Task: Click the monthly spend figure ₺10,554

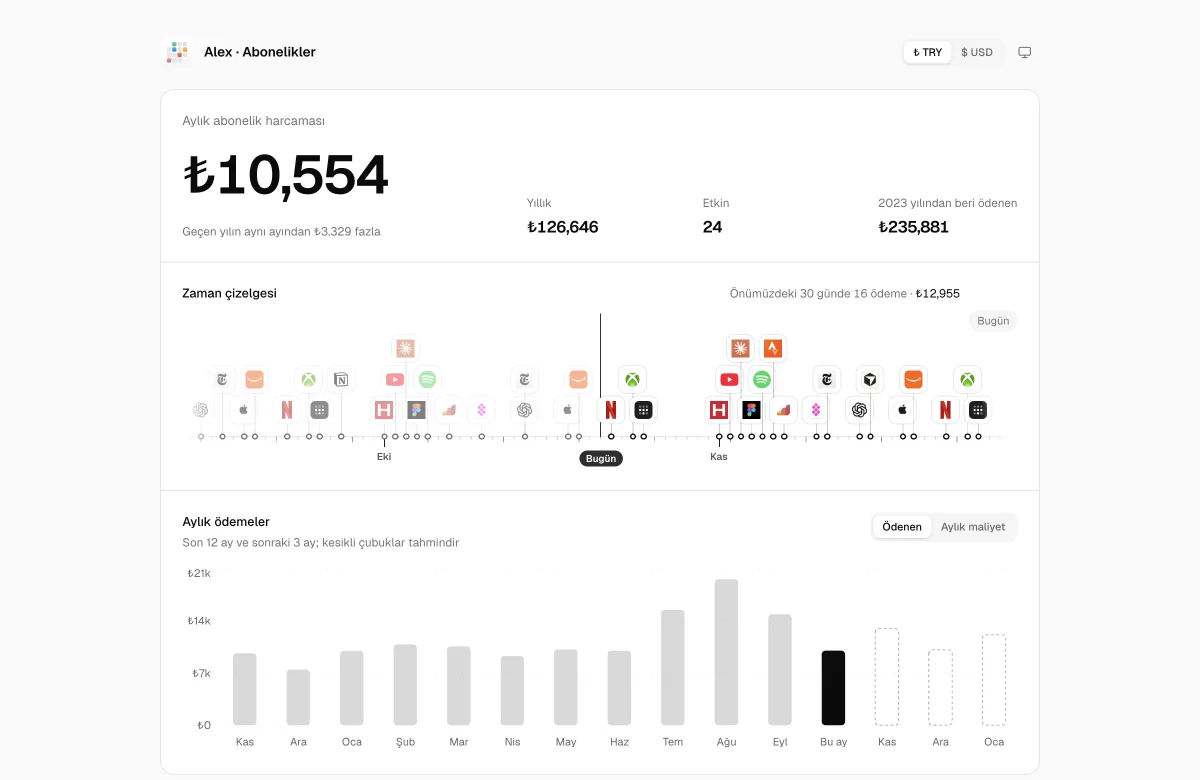Action: coord(285,175)
